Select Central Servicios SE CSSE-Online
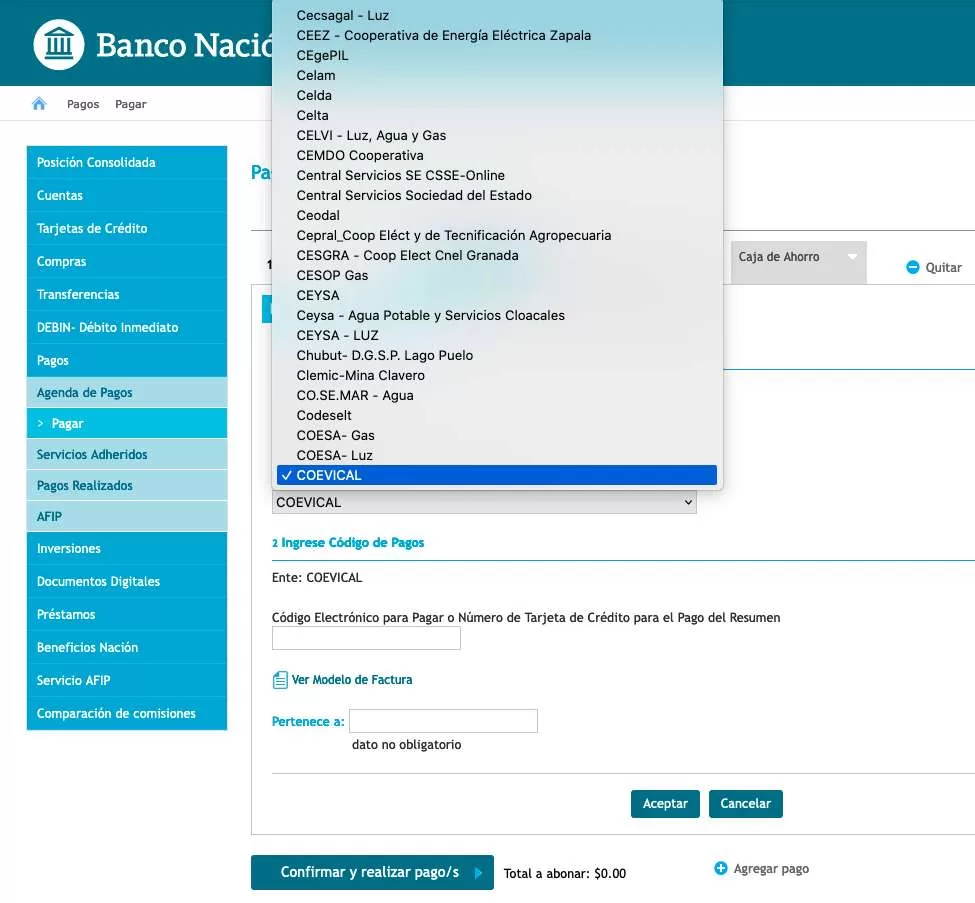Screen dimensions: 975x903 (497, 175)
